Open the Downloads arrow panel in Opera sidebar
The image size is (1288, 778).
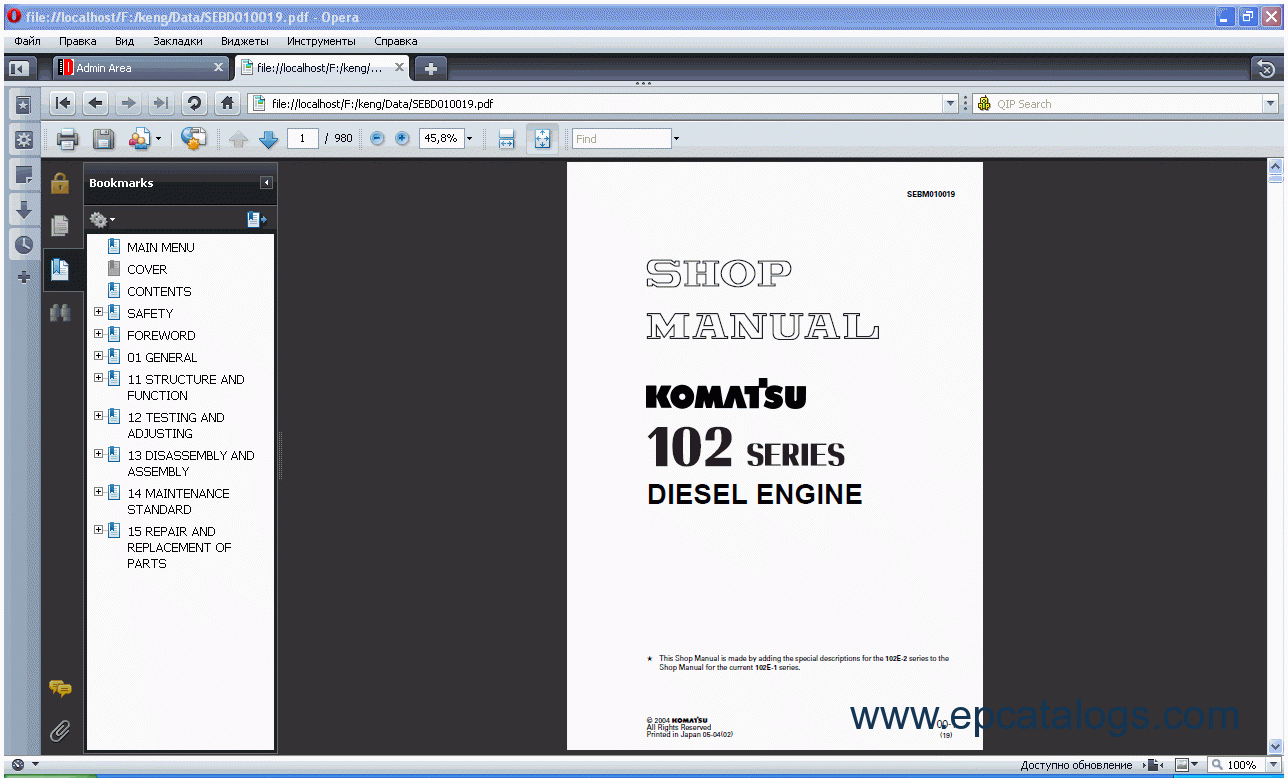(x=24, y=210)
